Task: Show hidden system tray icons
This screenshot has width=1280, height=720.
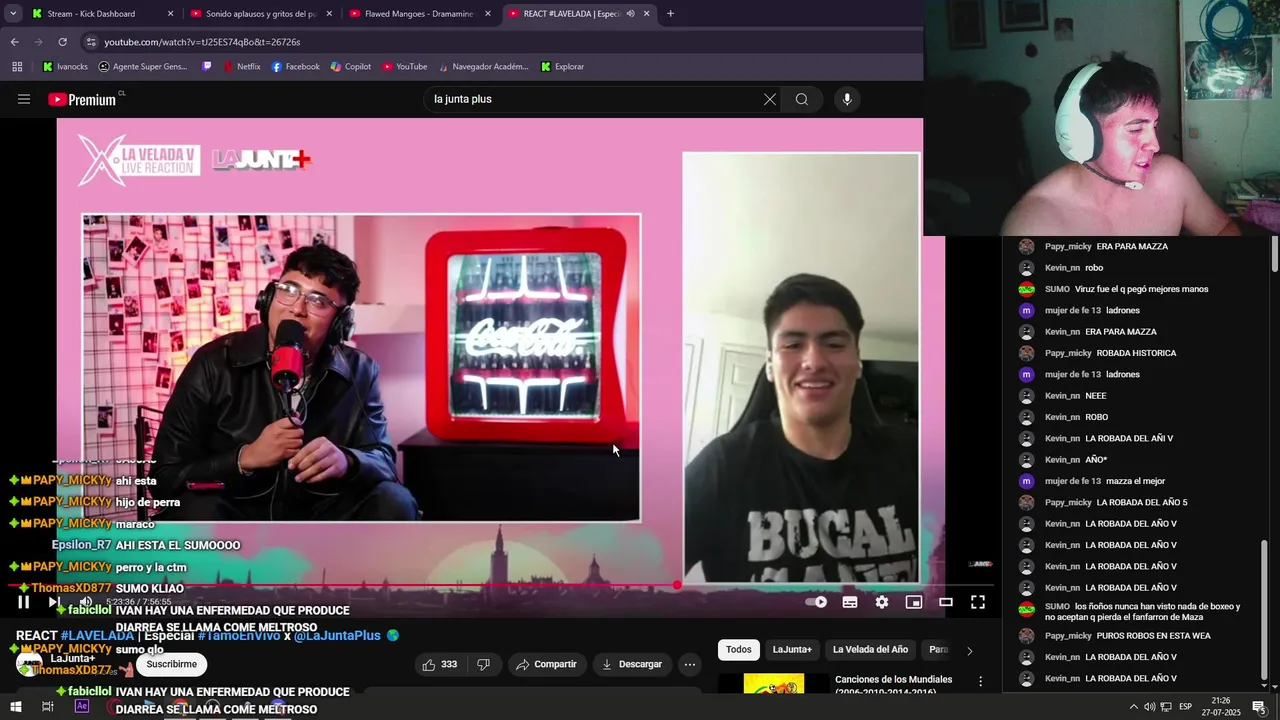Action: [1133, 707]
